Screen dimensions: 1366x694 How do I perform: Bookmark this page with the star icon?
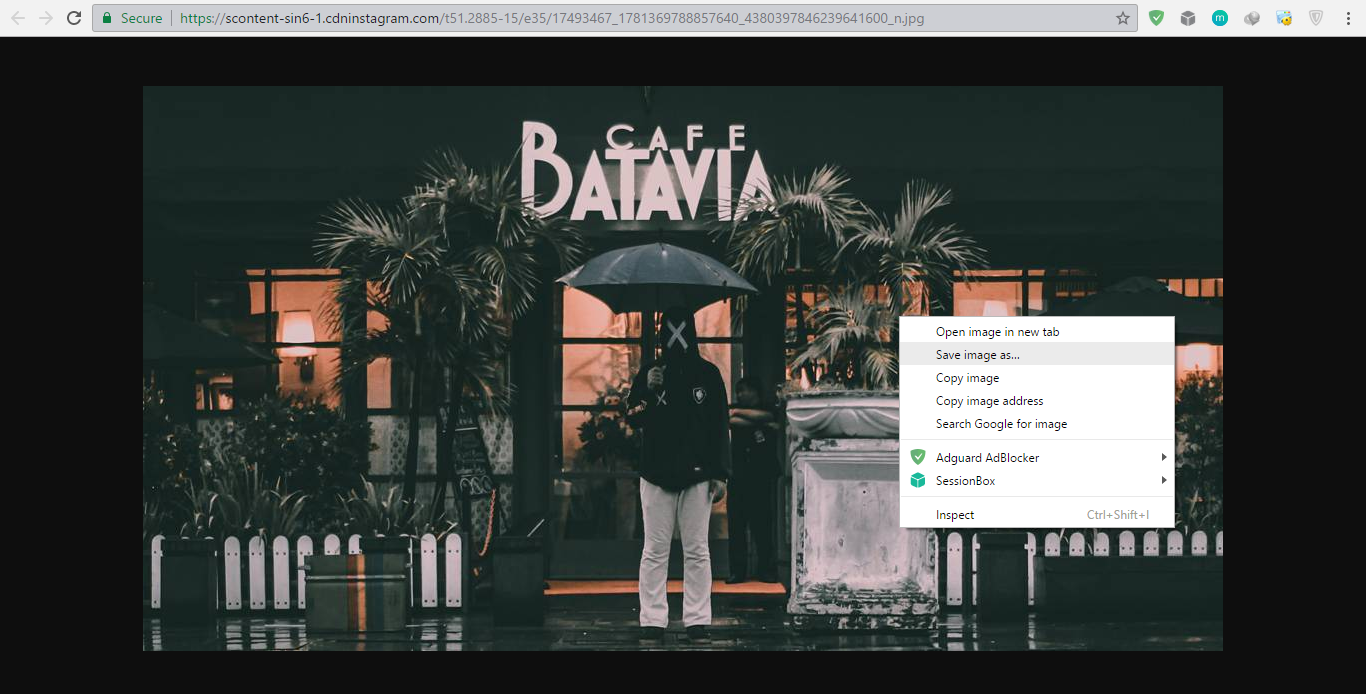click(x=1122, y=18)
